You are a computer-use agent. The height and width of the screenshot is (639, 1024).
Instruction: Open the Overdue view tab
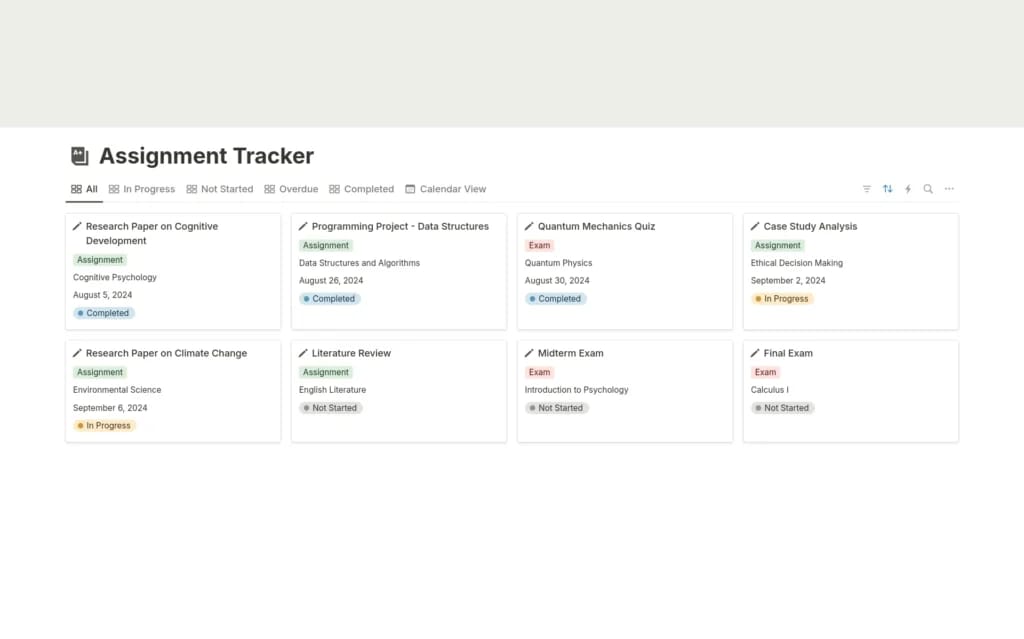[291, 189]
